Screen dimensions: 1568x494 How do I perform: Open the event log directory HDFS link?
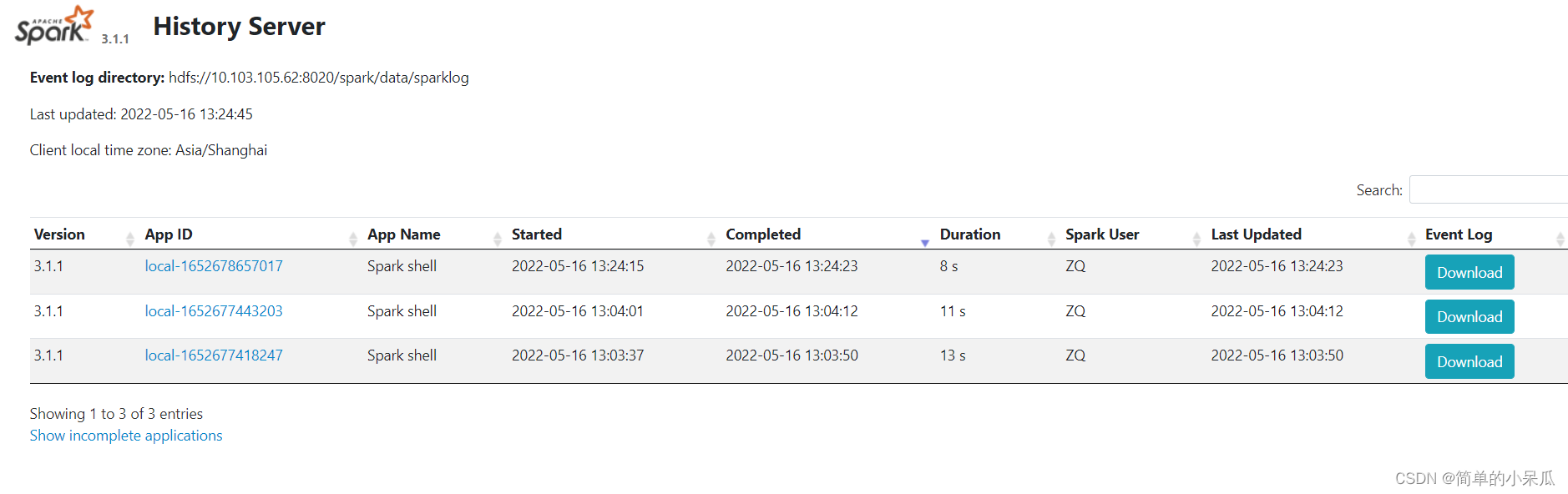pos(318,77)
